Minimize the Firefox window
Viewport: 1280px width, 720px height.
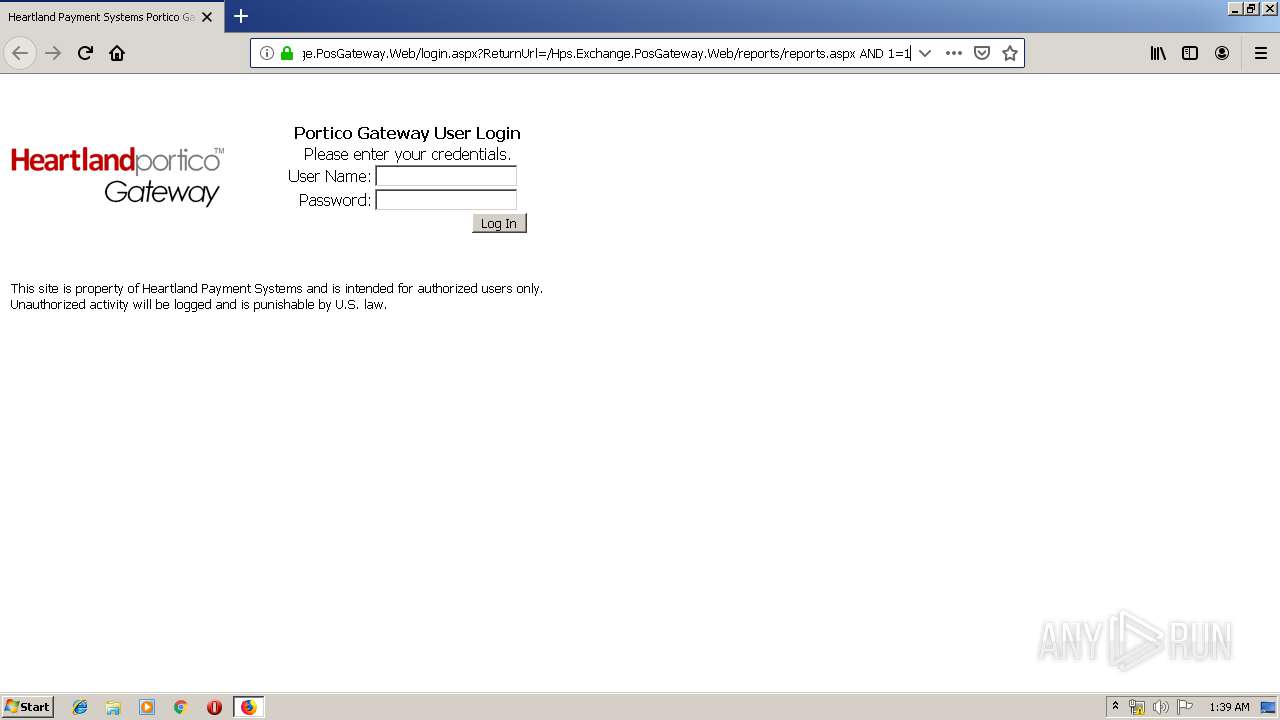tap(1235, 8)
